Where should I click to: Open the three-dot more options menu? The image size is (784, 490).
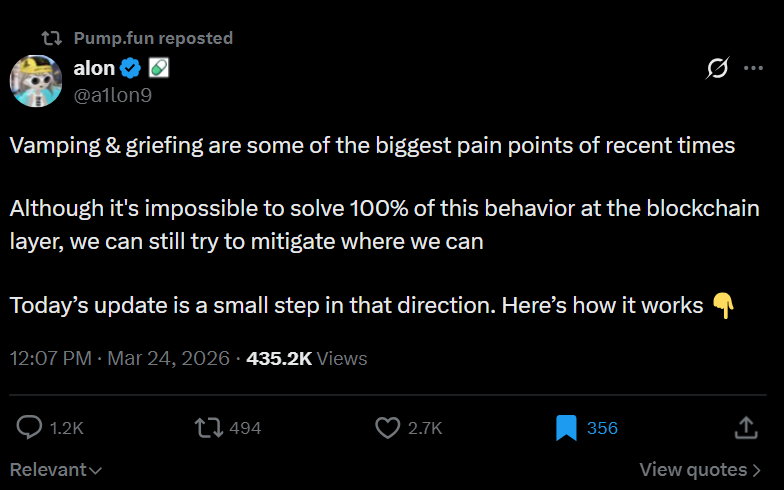[753, 69]
